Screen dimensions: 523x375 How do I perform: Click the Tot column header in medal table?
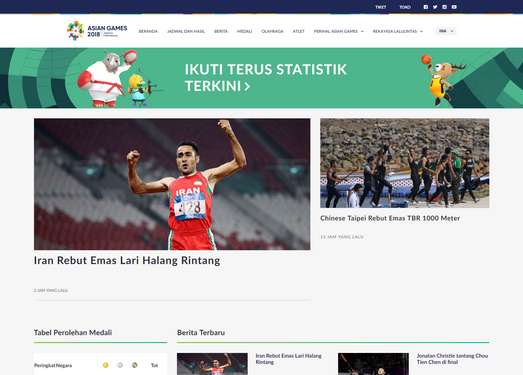pyautogui.click(x=154, y=365)
